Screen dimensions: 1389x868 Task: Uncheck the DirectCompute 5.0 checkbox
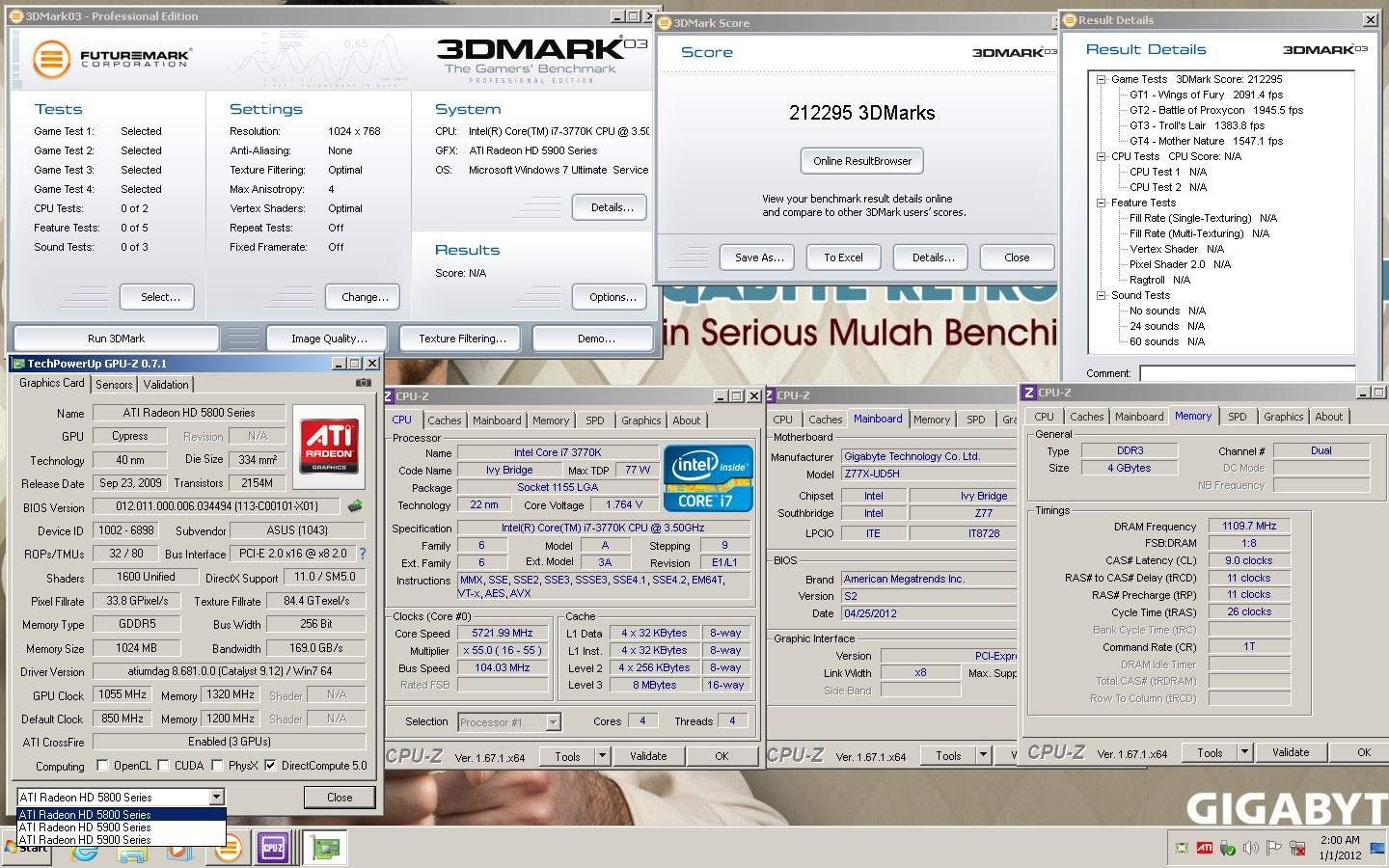tap(270, 765)
